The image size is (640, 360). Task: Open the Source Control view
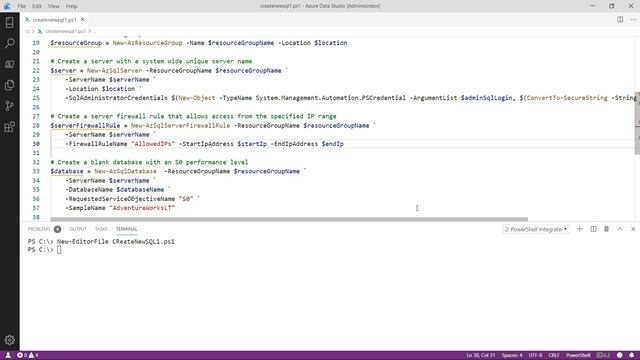pyautogui.click(x=9, y=106)
